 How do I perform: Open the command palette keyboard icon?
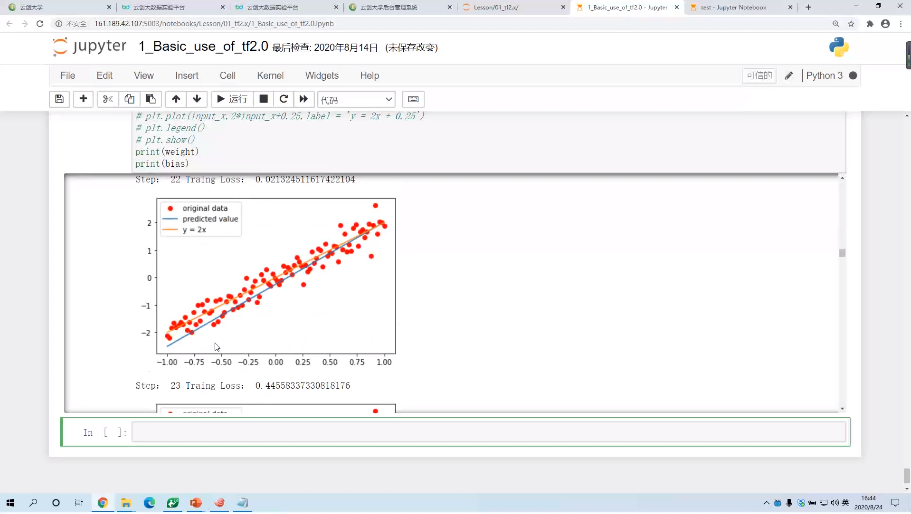[x=413, y=99]
